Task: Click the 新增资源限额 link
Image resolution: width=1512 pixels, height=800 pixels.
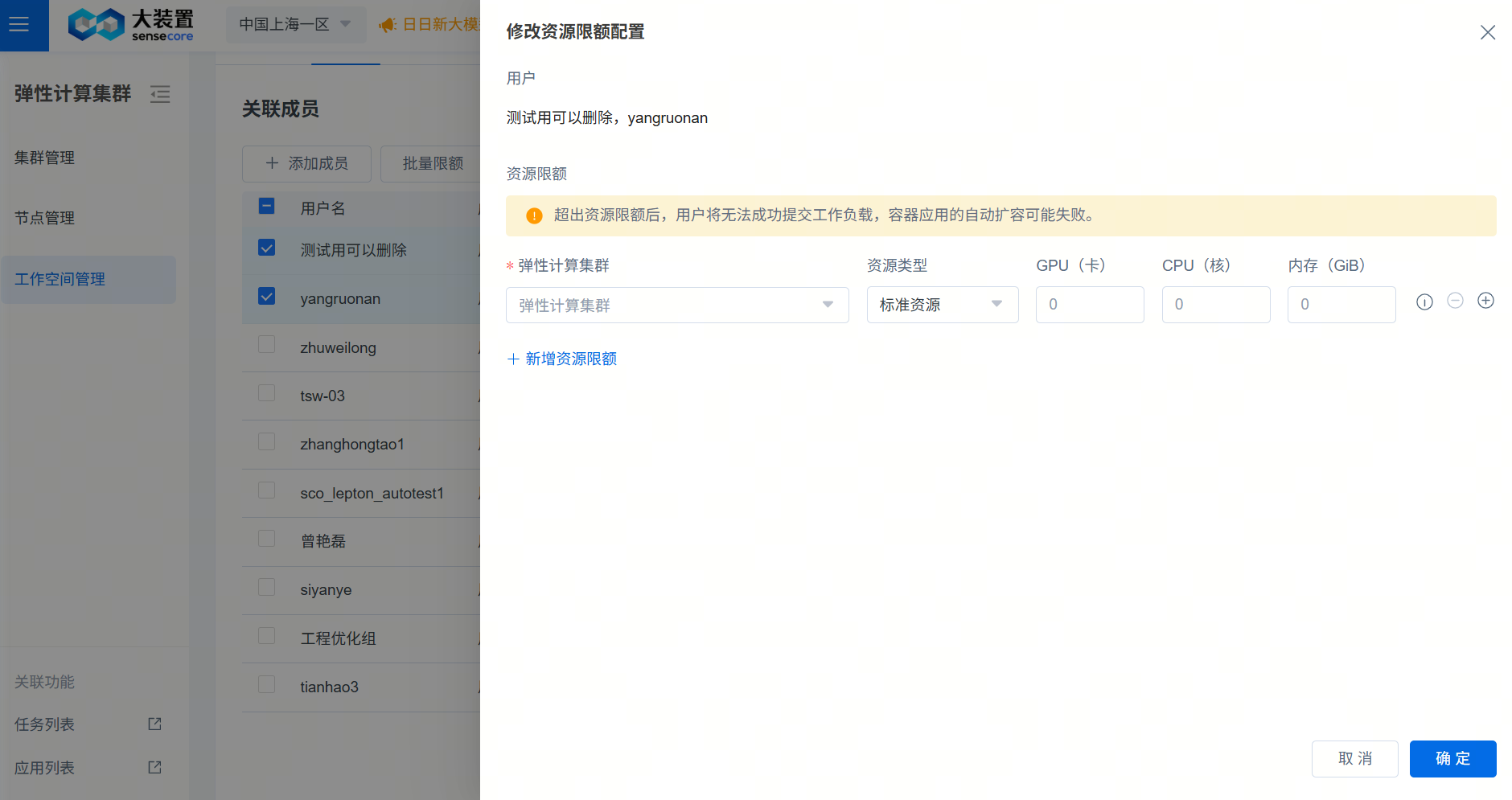Action: coord(562,359)
